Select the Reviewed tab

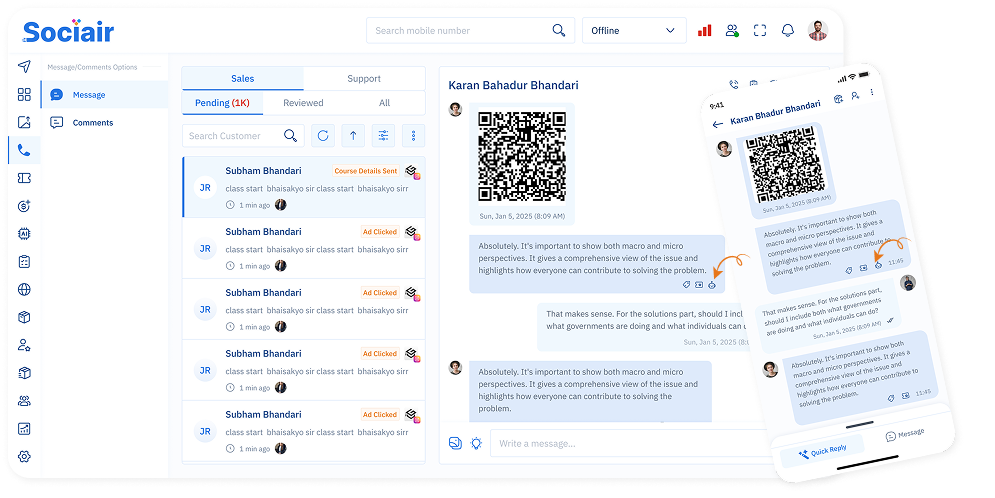[303, 103]
